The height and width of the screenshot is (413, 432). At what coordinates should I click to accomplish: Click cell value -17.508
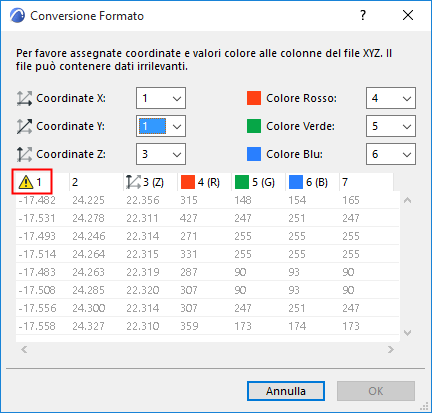(37, 290)
